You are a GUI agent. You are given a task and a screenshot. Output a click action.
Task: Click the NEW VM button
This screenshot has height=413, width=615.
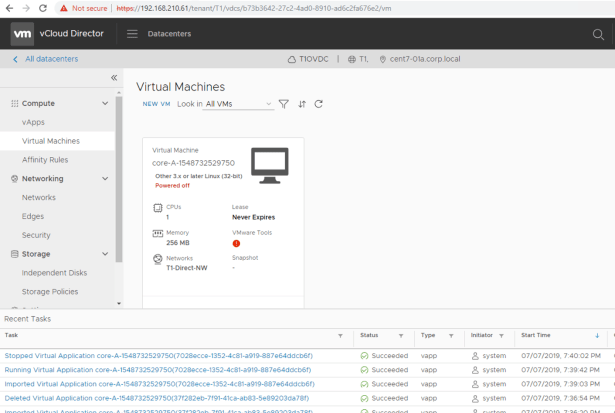point(156,104)
